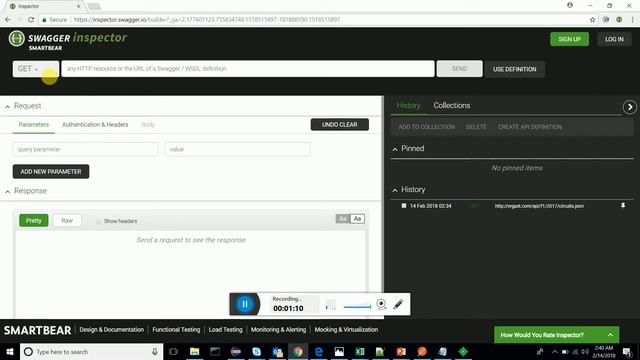Click the SIGN UP button
The image size is (640, 360).
click(569, 39)
